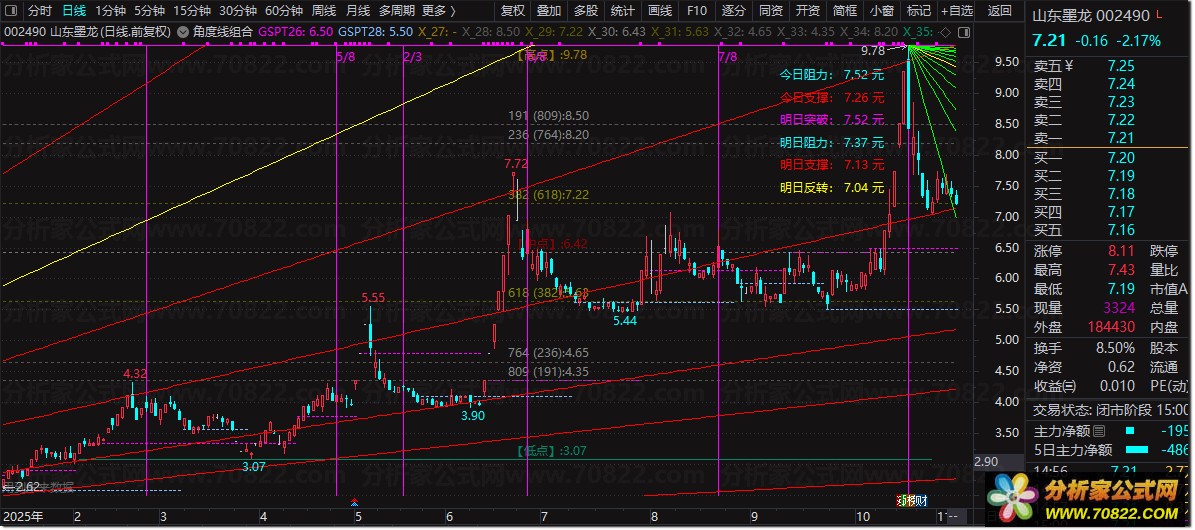This screenshot has height=530, width=1195.
Task: Click the diamond icon beside X_35
Action: [x=945, y=33]
